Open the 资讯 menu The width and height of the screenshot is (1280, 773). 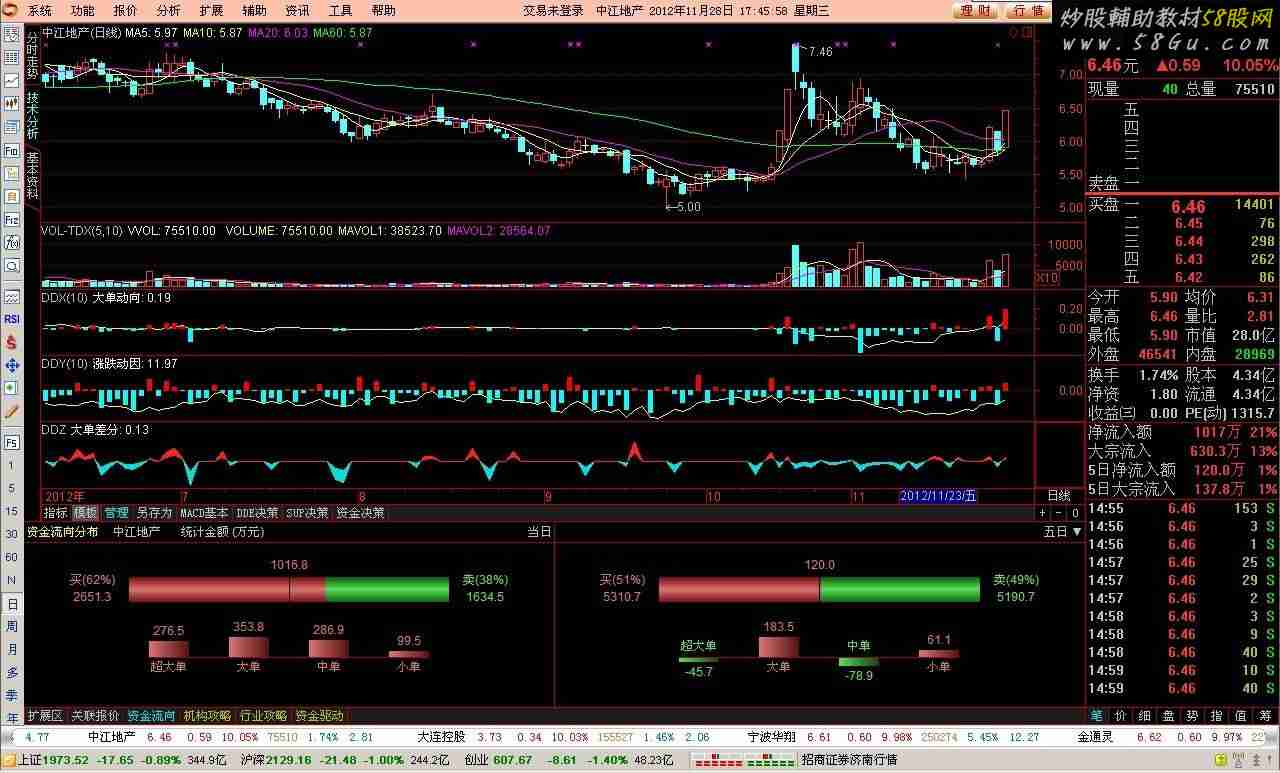click(x=297, y=11)
